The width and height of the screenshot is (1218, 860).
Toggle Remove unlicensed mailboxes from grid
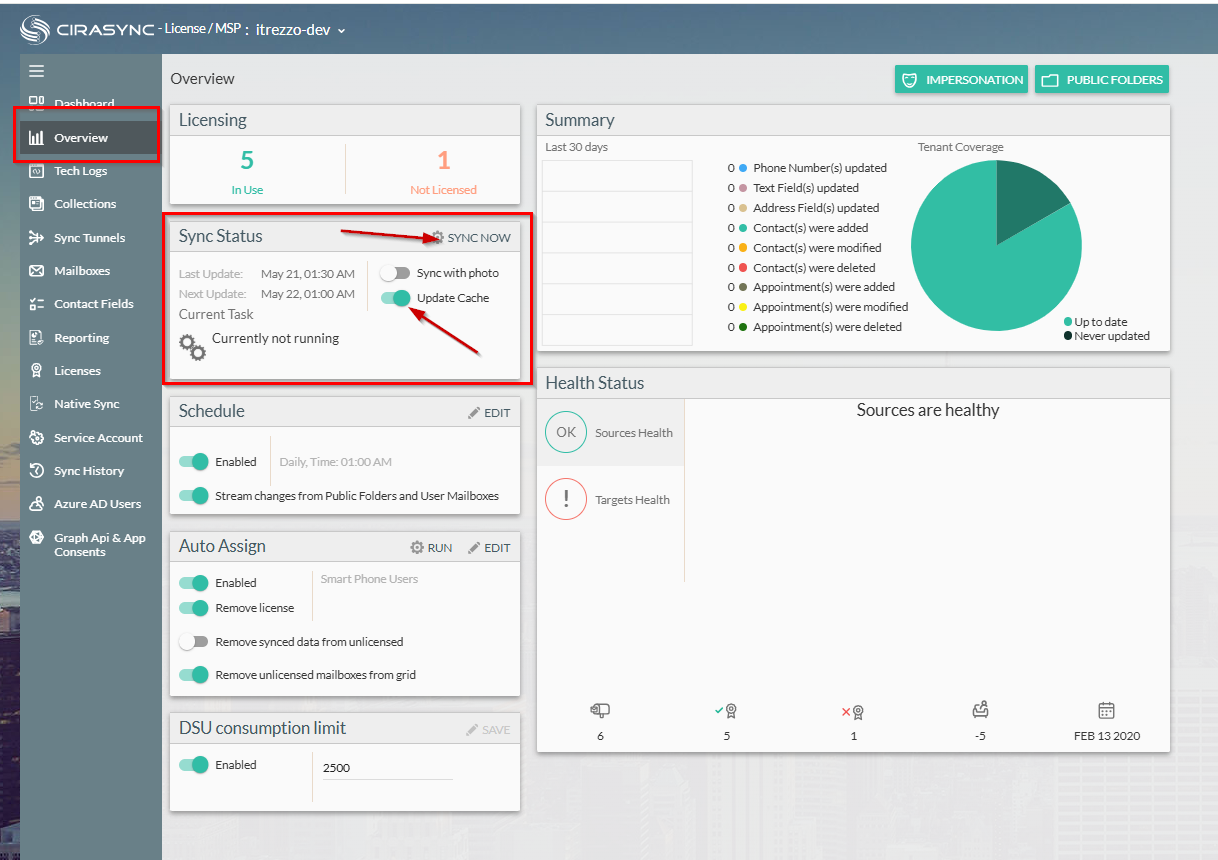194,675
